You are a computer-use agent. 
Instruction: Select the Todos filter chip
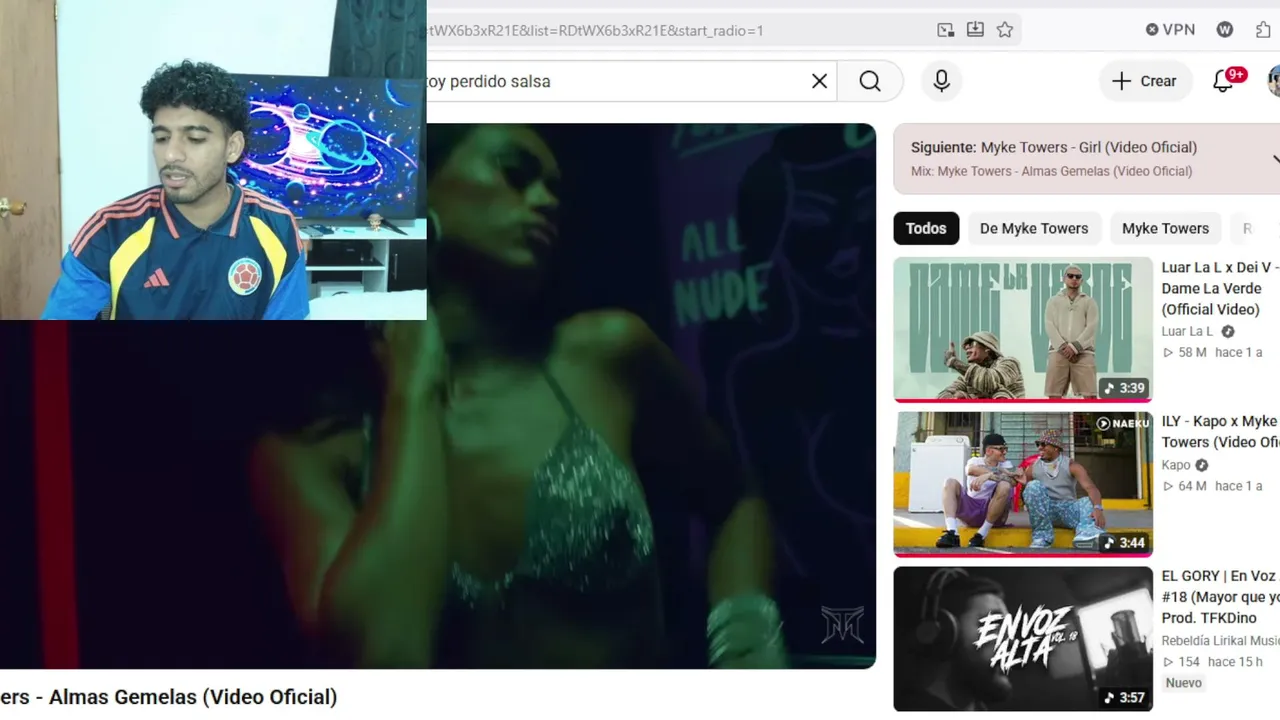pos(926,228)
